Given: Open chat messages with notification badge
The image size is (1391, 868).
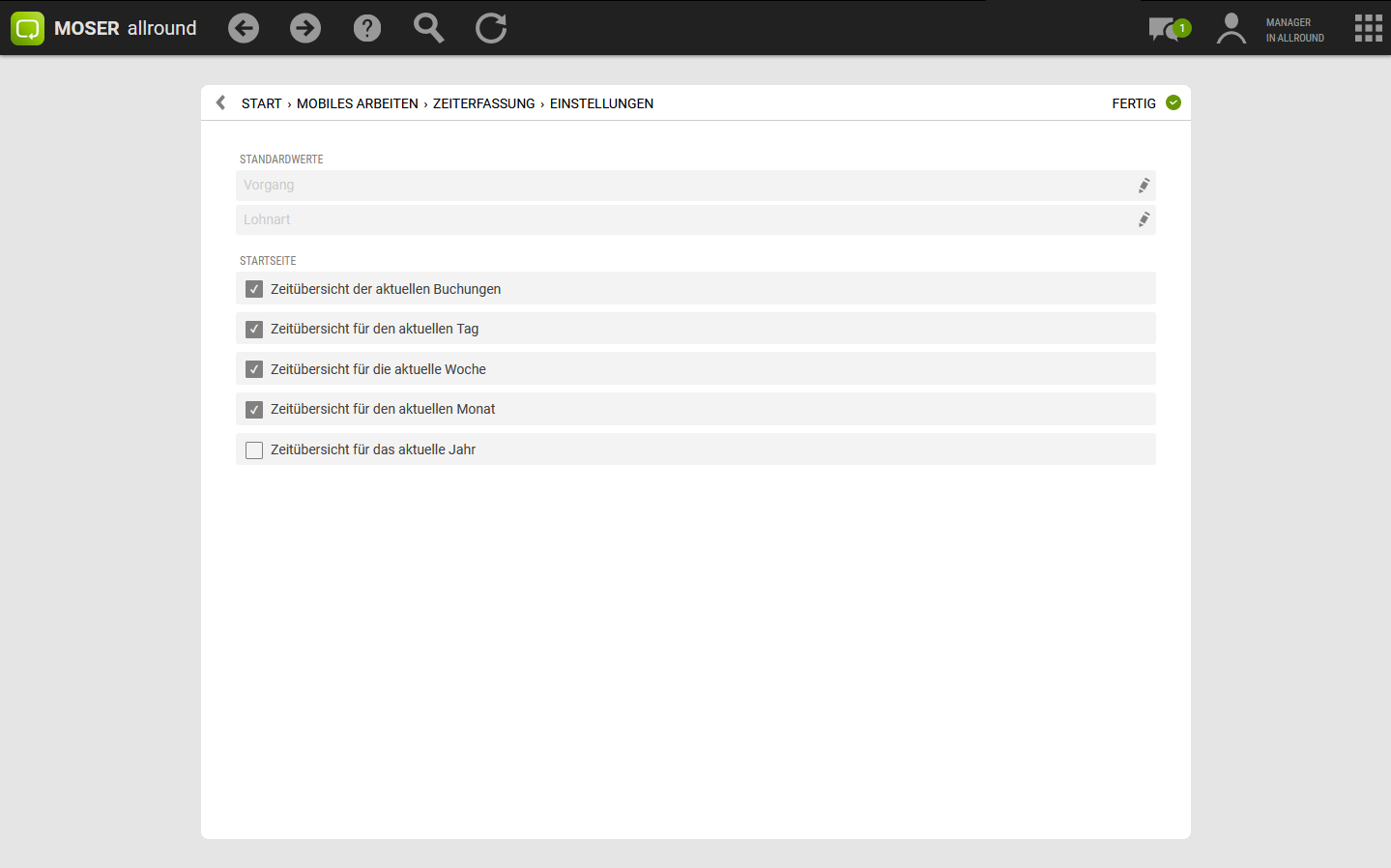Looking at the screenshot, I should [1170, 29].
